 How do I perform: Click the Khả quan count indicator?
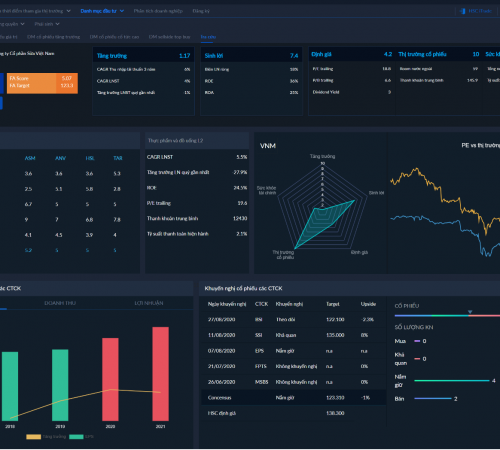coord(420,359)
